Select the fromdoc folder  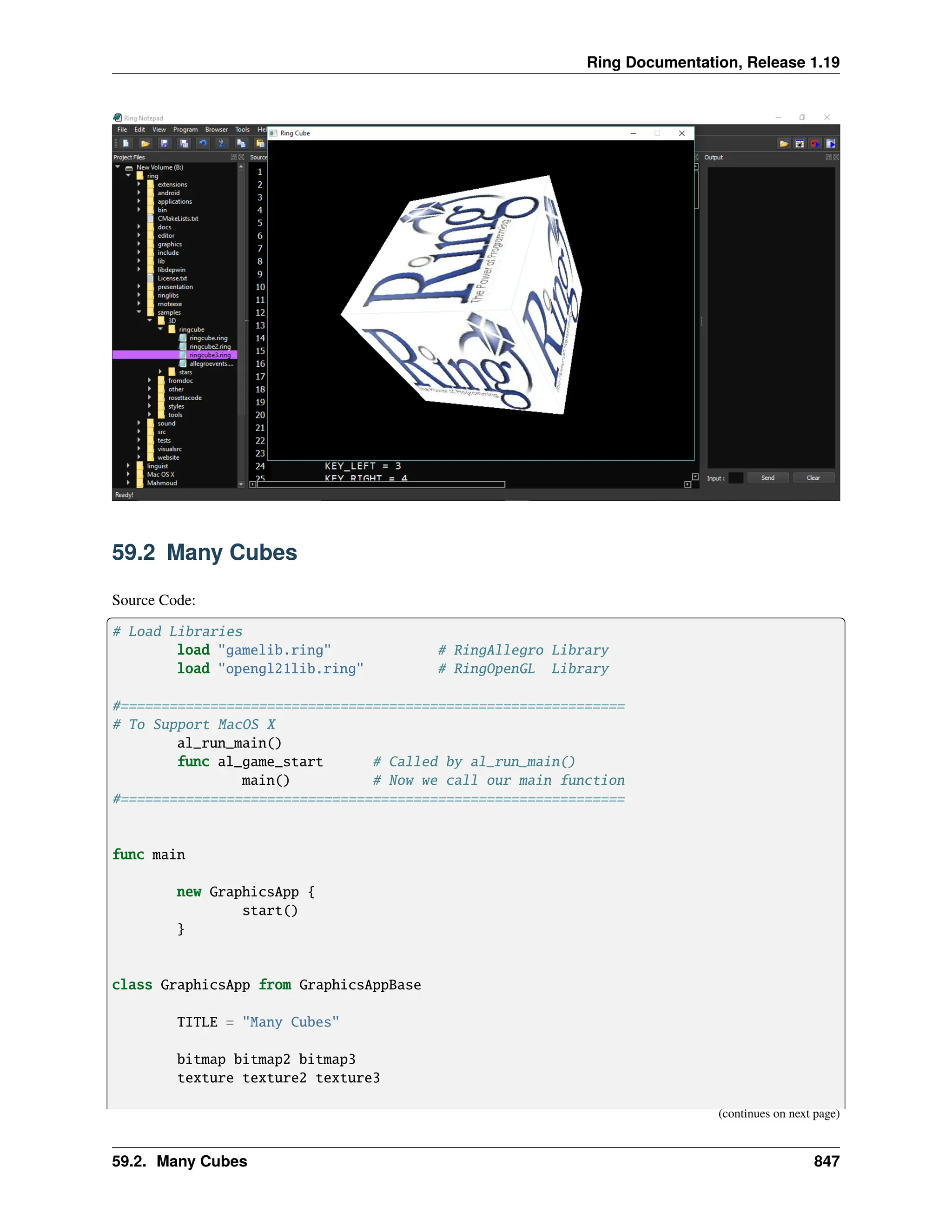[180, 380]
